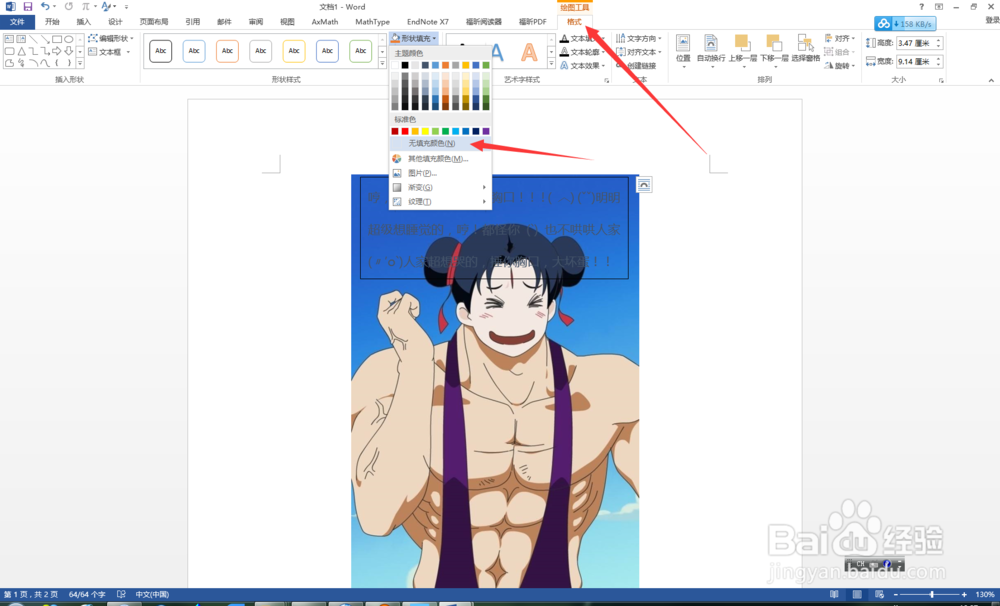Click the Undo arrow icon
Screen dimensions: 1000x606
point(45,6)
